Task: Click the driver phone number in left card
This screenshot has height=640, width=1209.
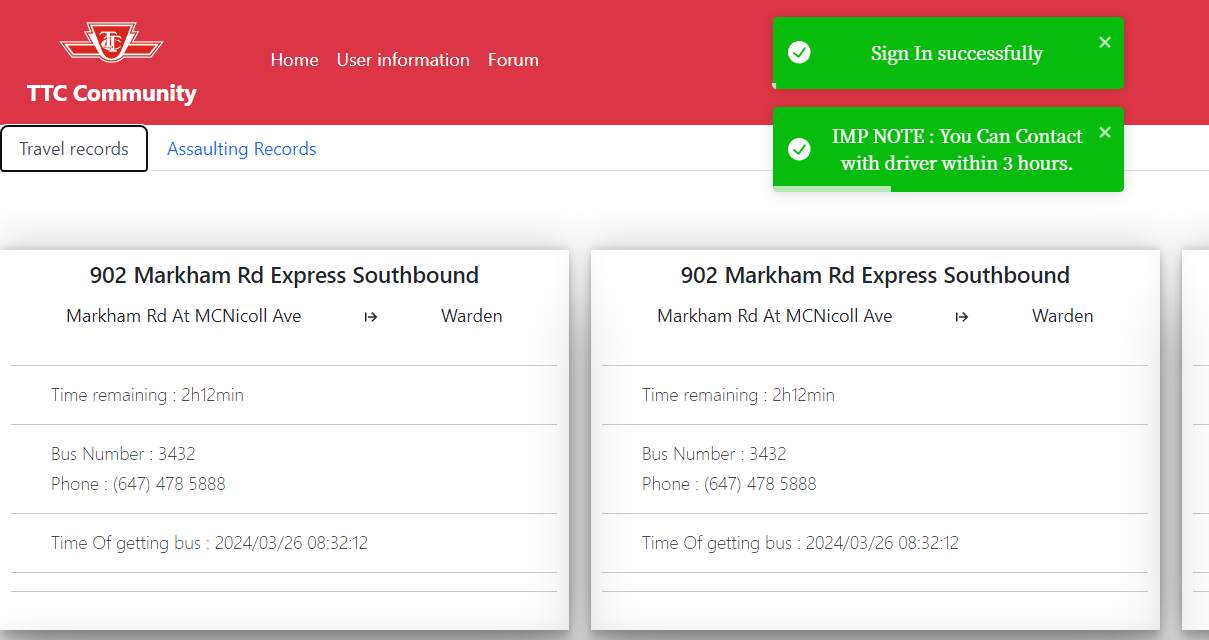Action: point(169,484)
